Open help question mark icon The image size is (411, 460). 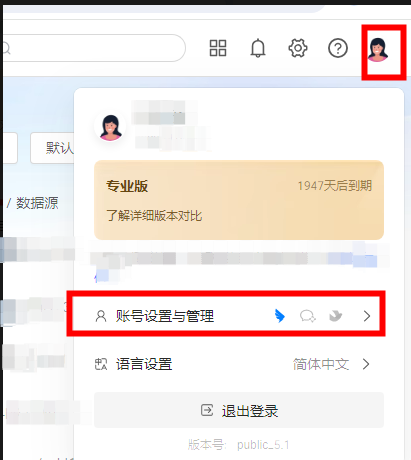tap(338, 48)
